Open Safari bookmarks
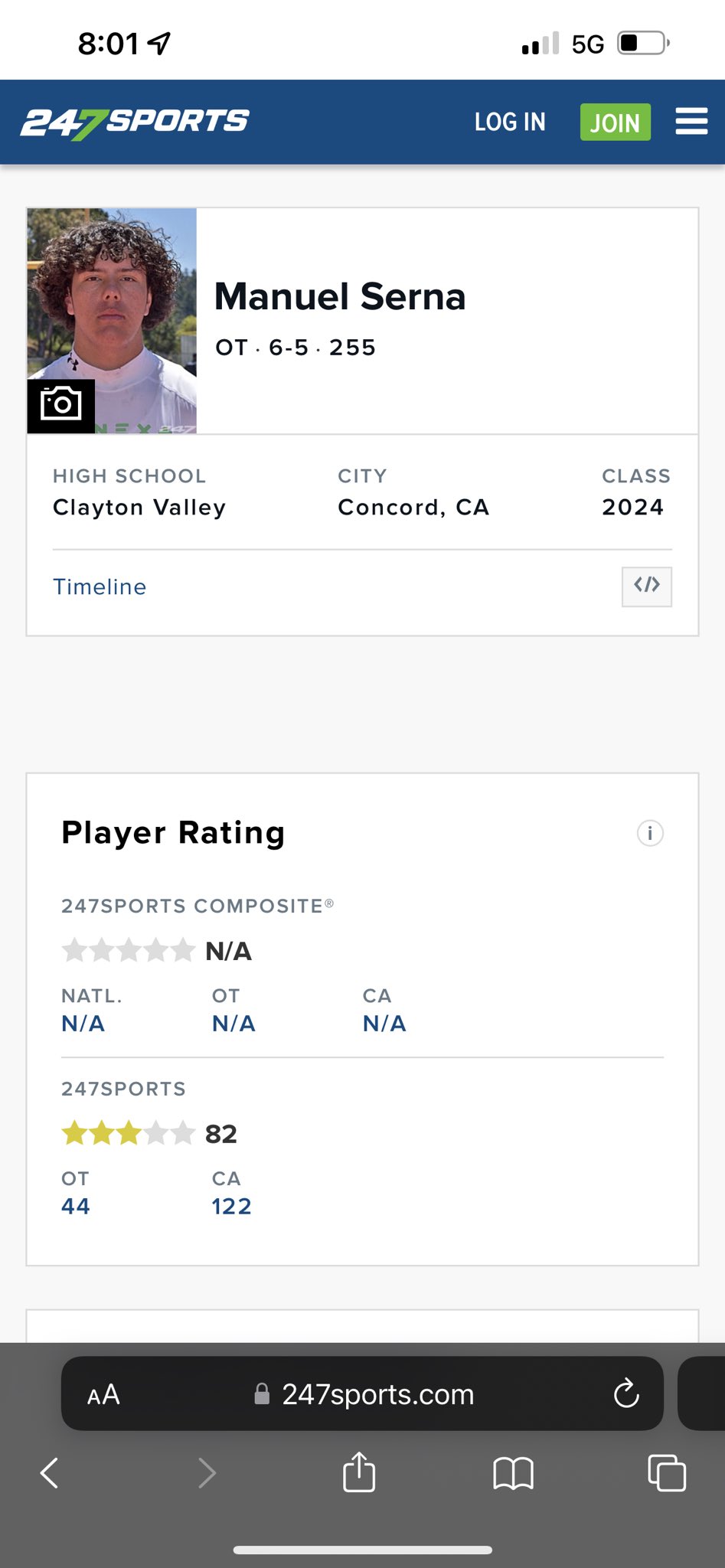 click(x=513, y=1472)
